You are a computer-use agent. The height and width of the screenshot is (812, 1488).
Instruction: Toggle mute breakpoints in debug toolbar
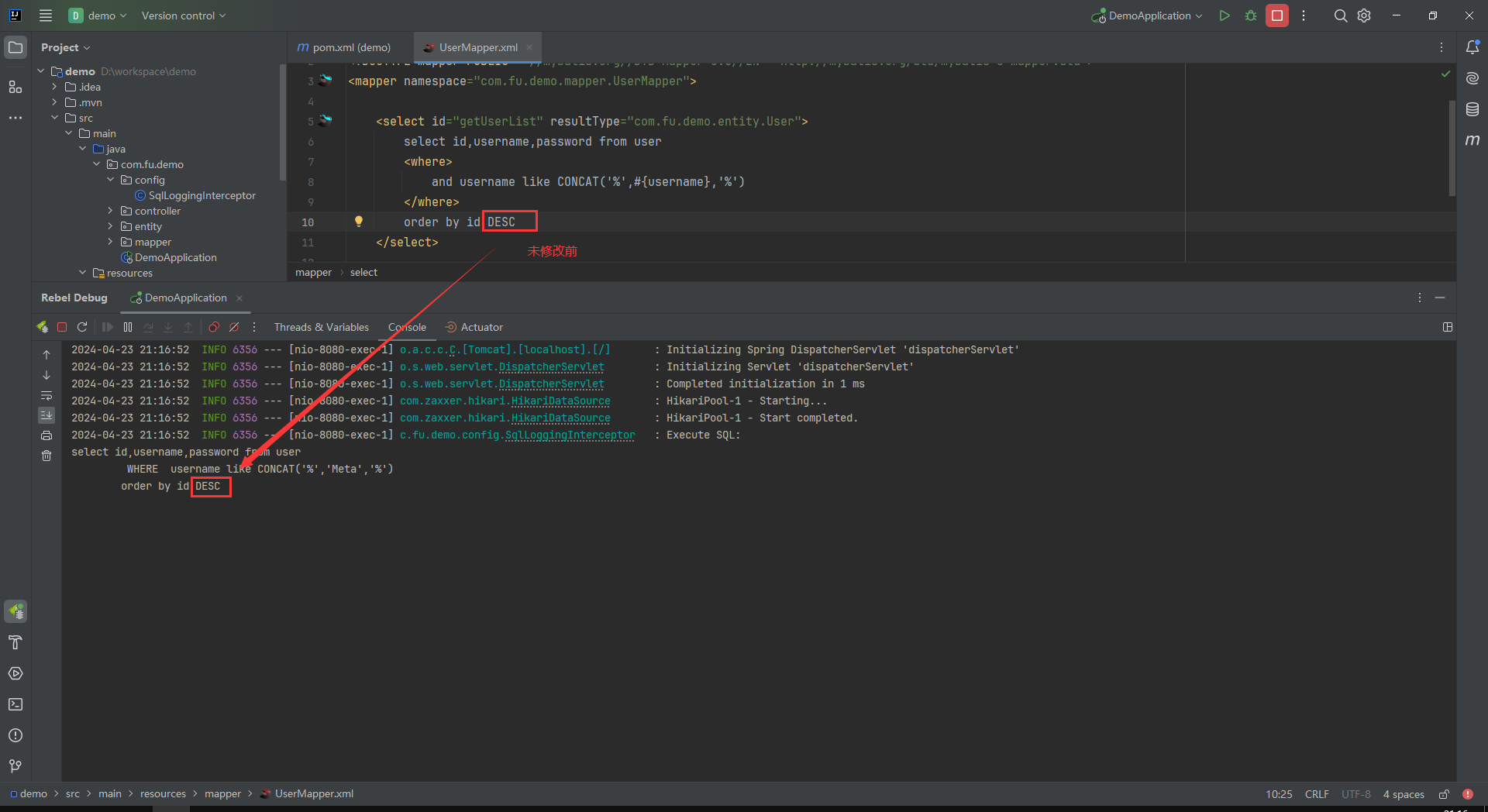point(235,326)
